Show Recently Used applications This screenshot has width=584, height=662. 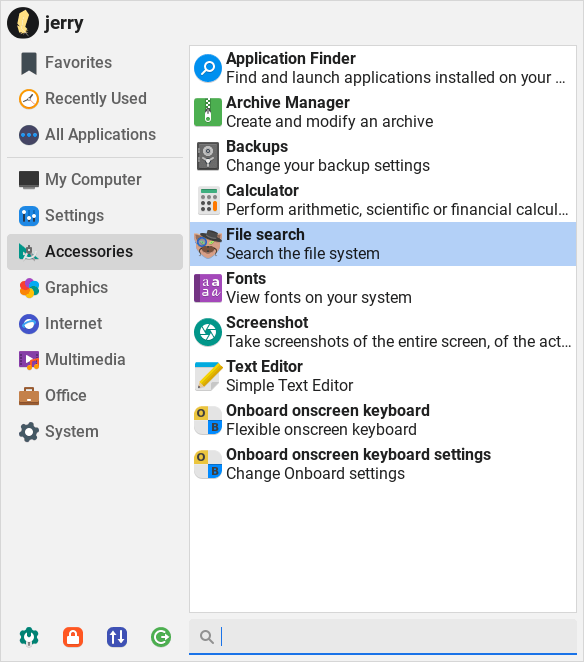[x=95, y=99]
